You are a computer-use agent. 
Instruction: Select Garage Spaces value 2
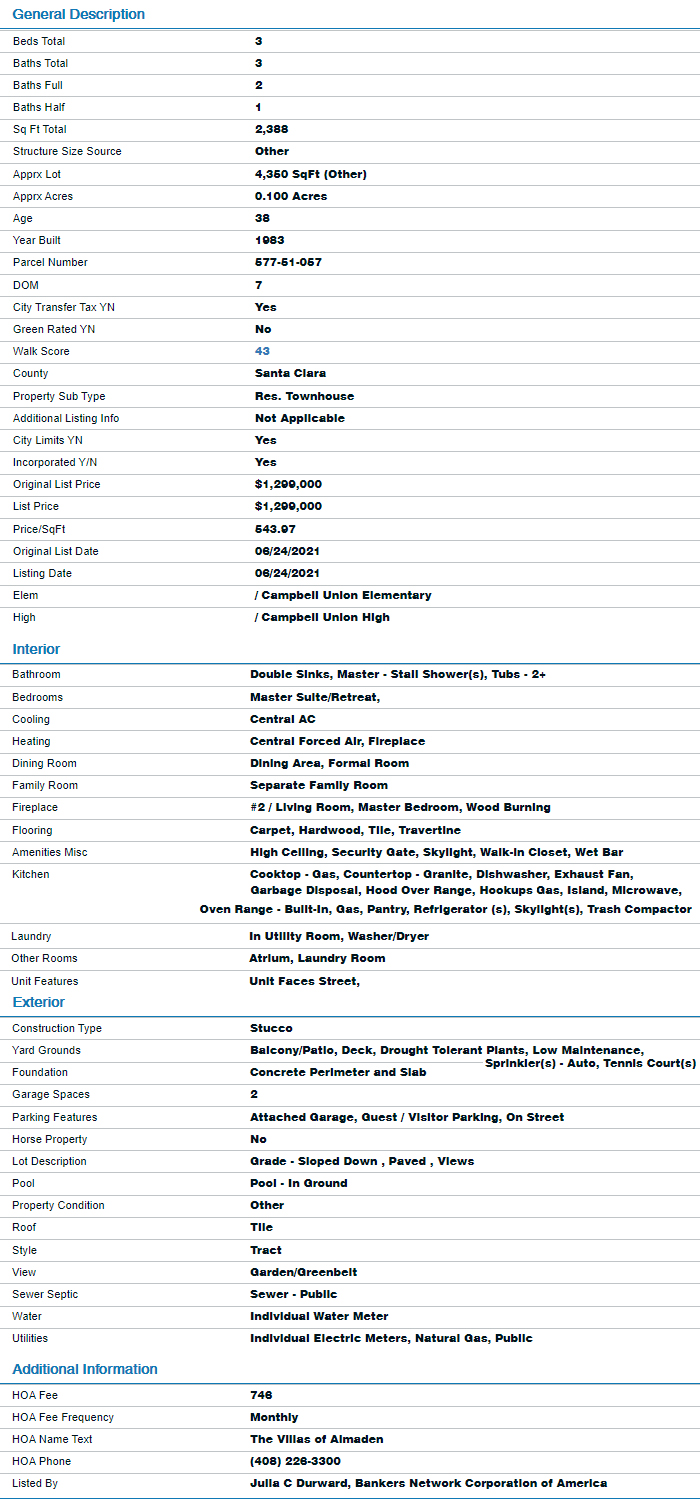(x=254, y=1094)
